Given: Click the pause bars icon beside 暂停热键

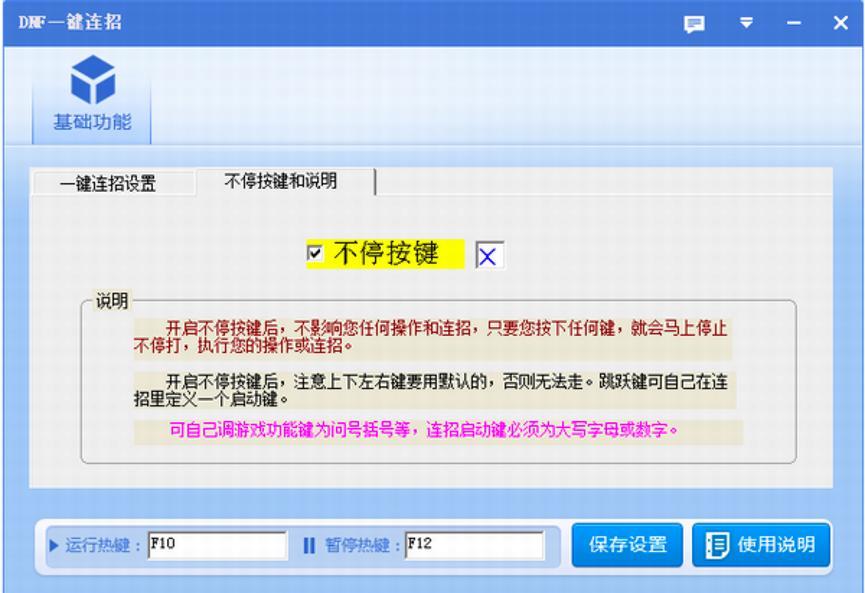Looking at the screenshot, I should click(309, 546).
